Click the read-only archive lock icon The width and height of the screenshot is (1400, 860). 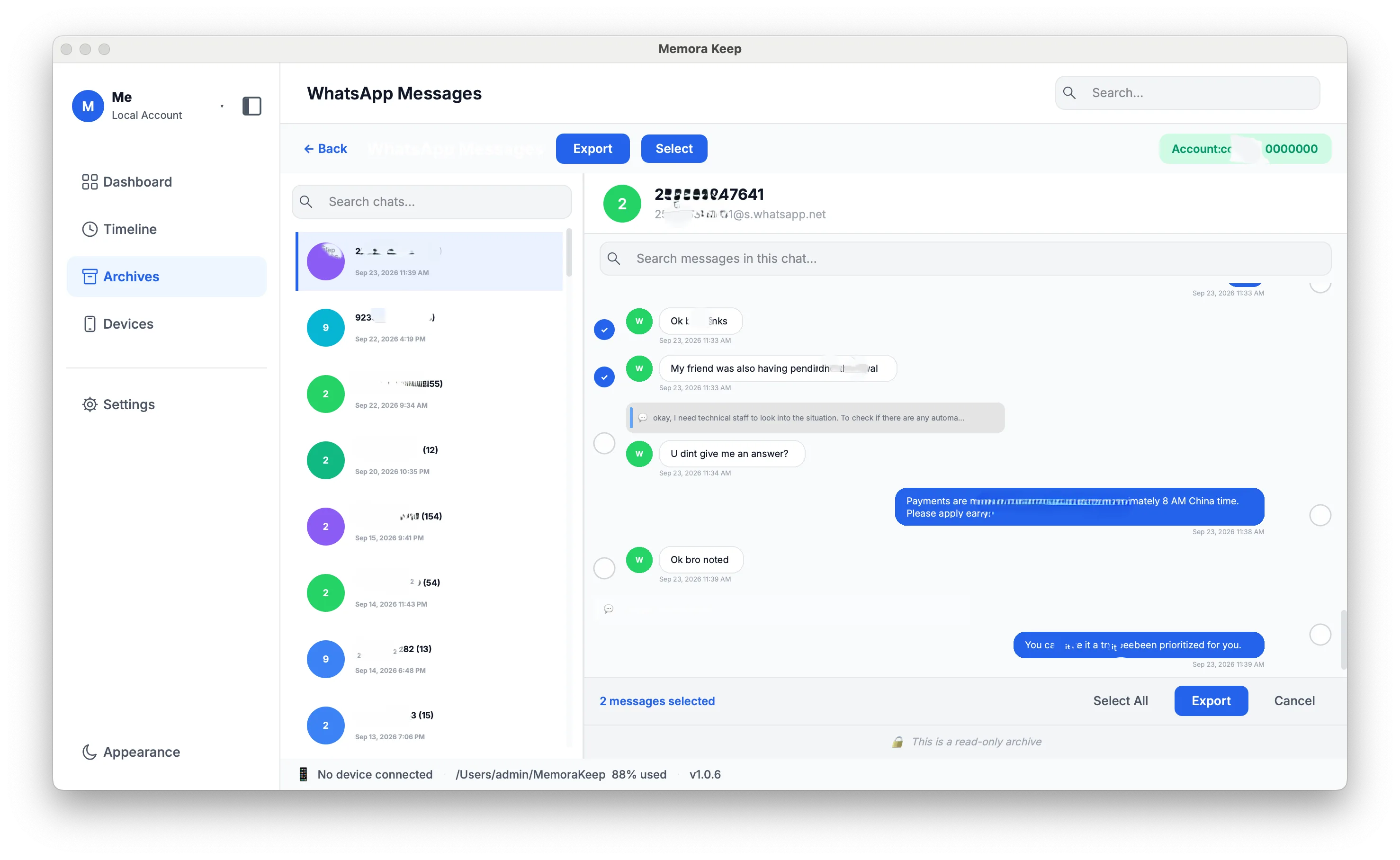tap(897, 742)
